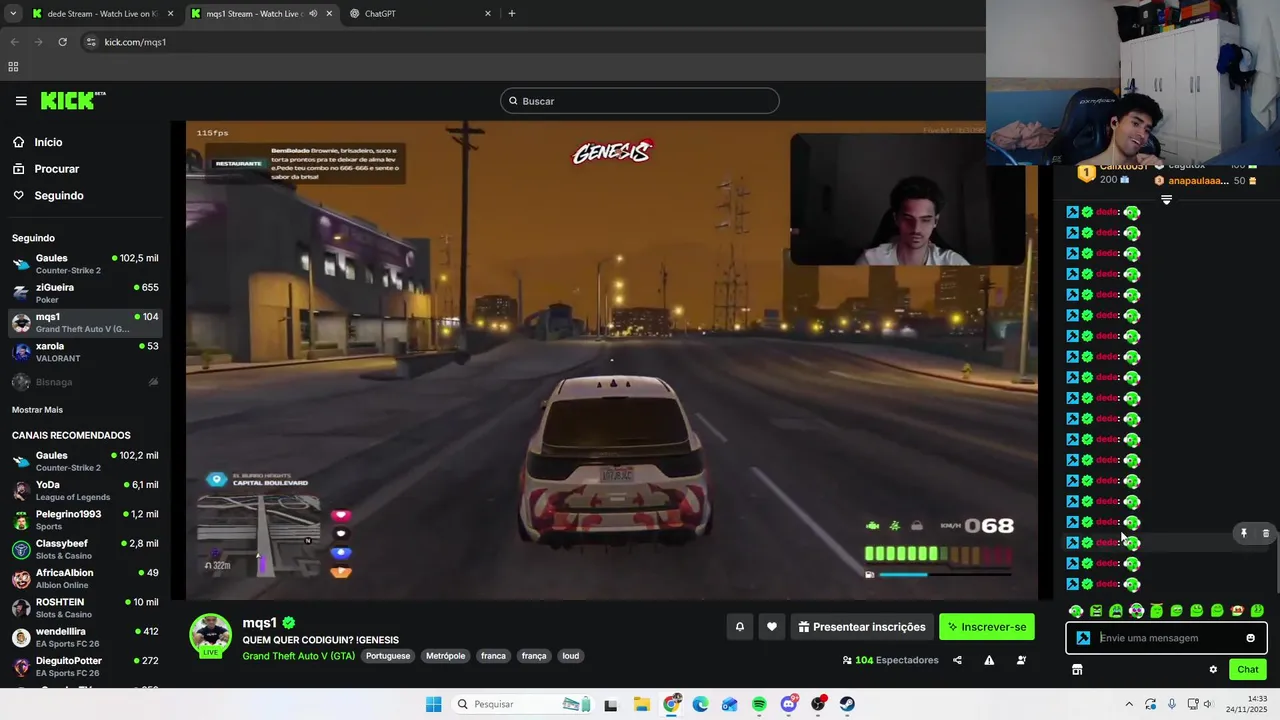Open the browser apps grid icon
Screen dimensions: 1280x720
(x=13, y=67)
